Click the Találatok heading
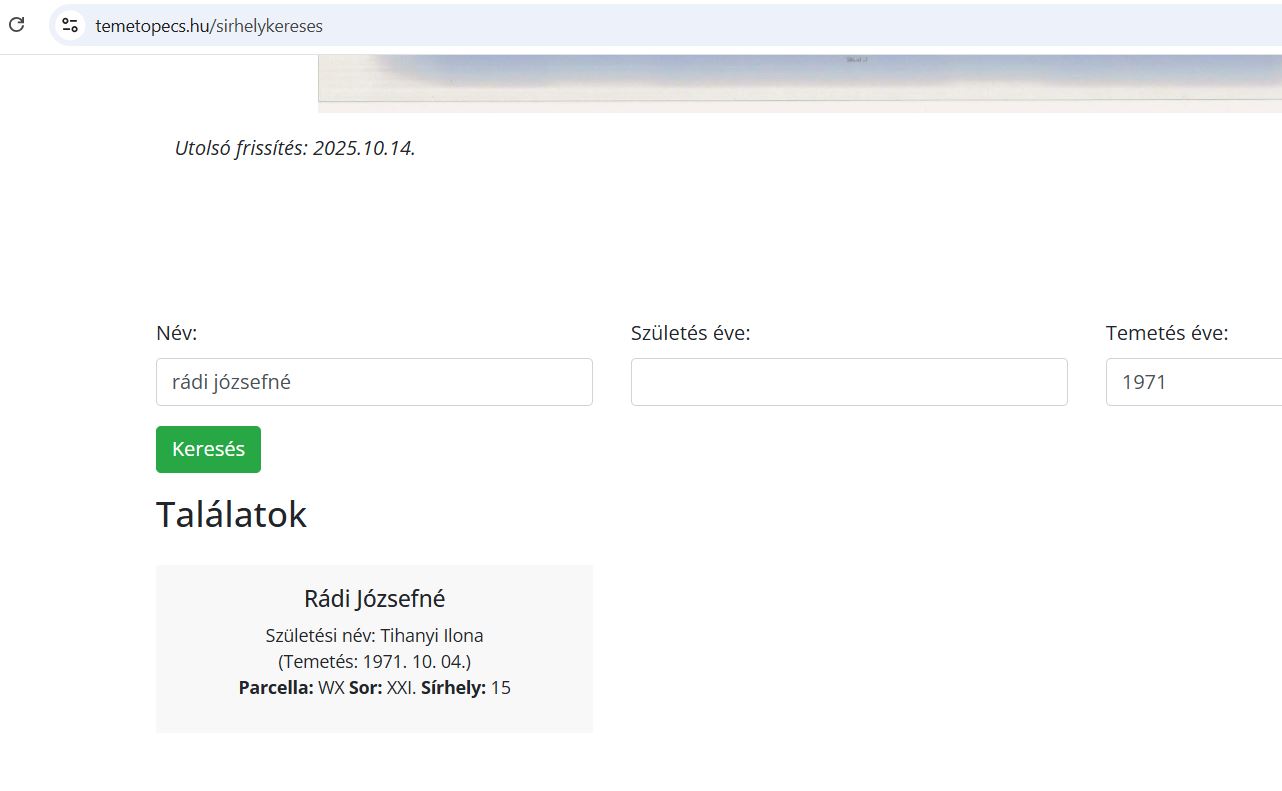The image size is (1282, 791). 231,515
